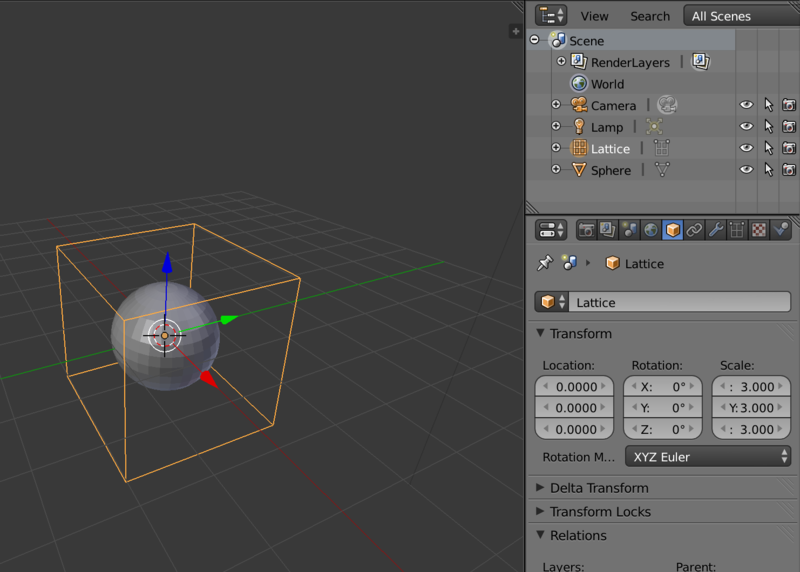Image resolution: width=800 pixels, height=572 pixels.
Task: Switch to the Render properties tab
Action: pyautogui.click(x=586, y=230)
